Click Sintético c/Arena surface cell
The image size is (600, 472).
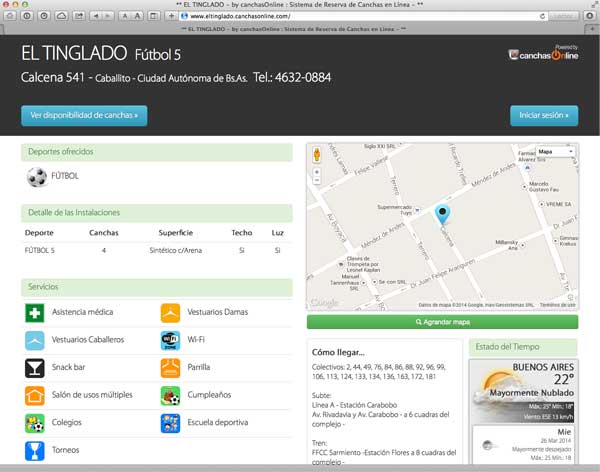(x=176, y=250)
